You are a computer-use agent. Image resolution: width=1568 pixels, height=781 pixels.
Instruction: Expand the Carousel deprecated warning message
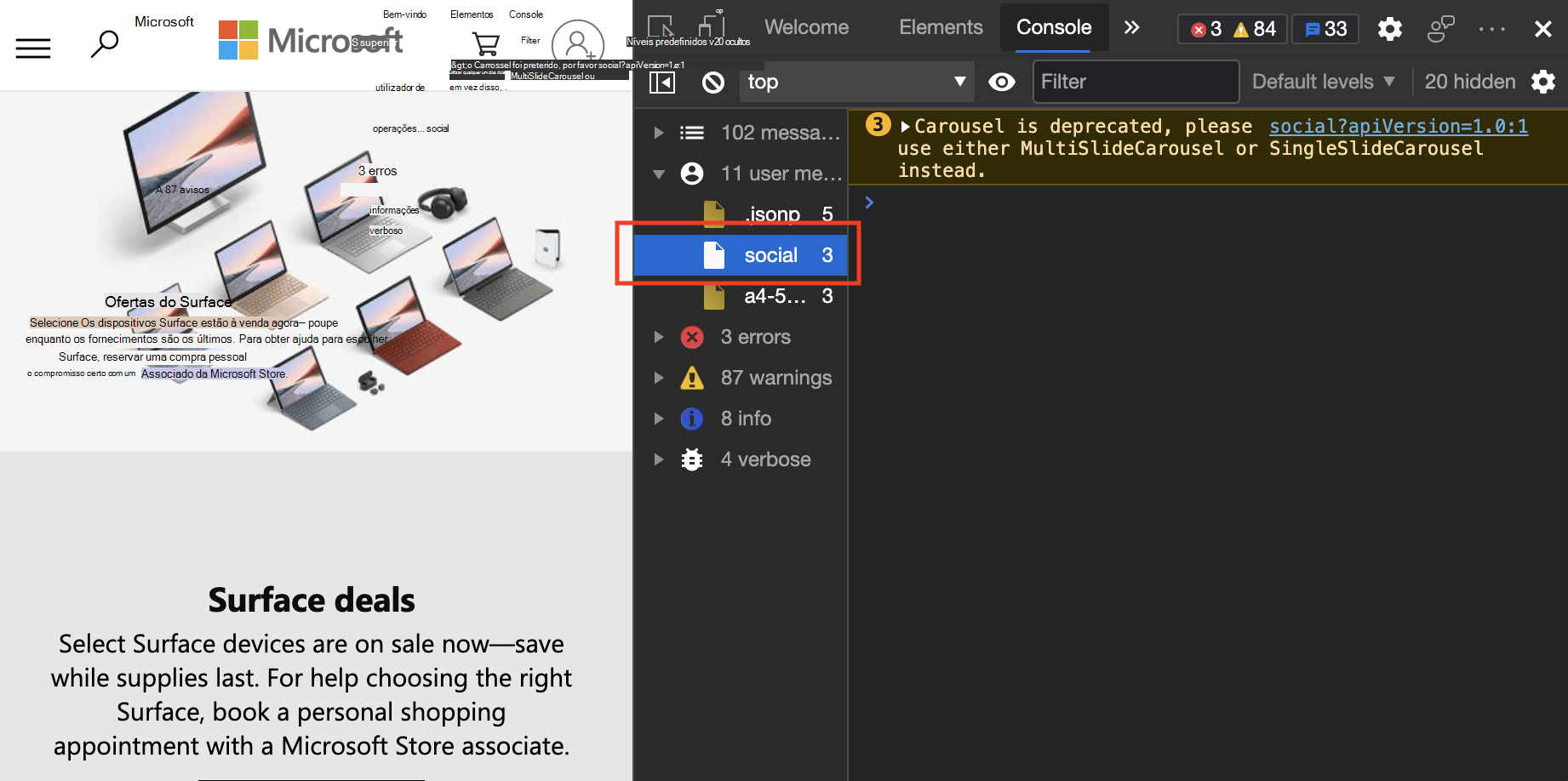[x=906, y=127]
